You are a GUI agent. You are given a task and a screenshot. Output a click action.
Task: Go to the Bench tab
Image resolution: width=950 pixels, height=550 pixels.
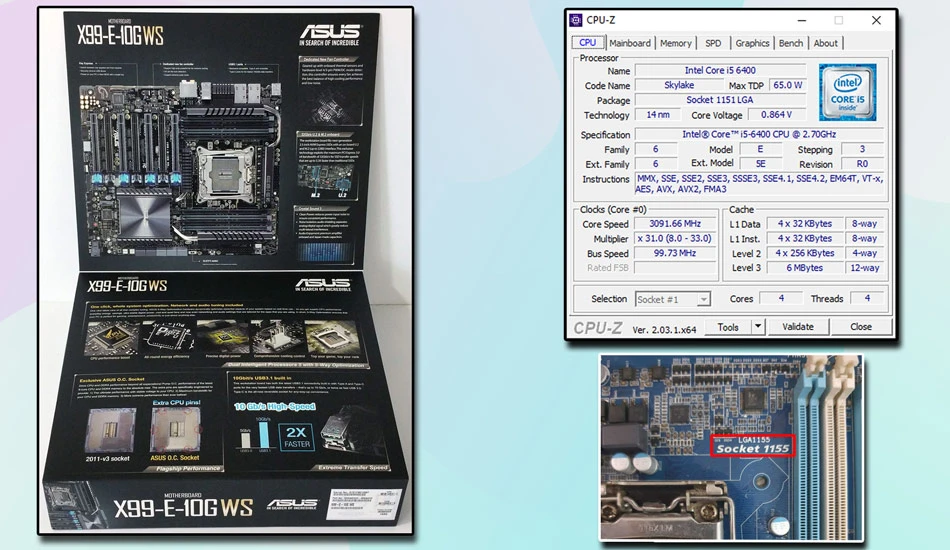[791, 43]
